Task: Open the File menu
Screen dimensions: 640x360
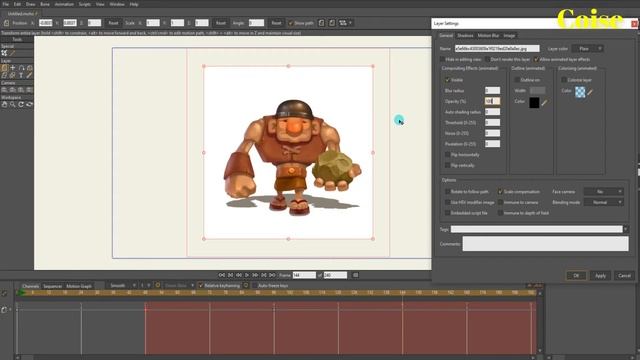Action: point(6,4)
